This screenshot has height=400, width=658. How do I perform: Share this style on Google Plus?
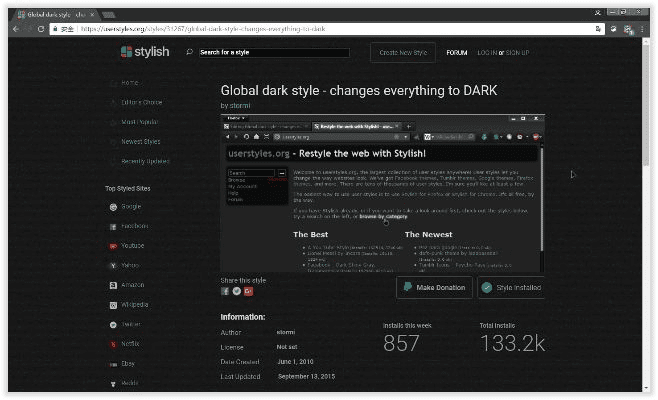click(x=248, y=291)
